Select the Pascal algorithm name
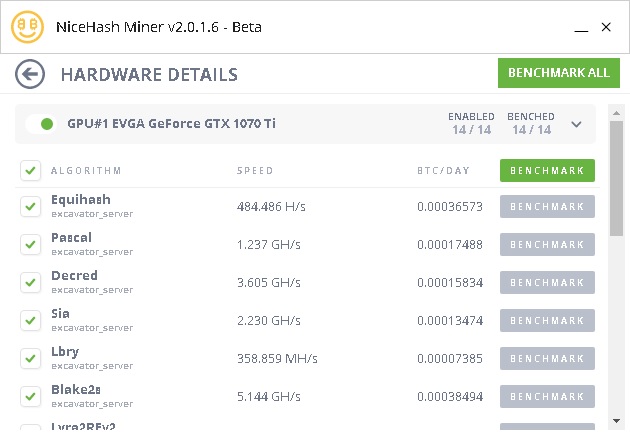This screenshot has height=440, width=630. coord(72,237)
